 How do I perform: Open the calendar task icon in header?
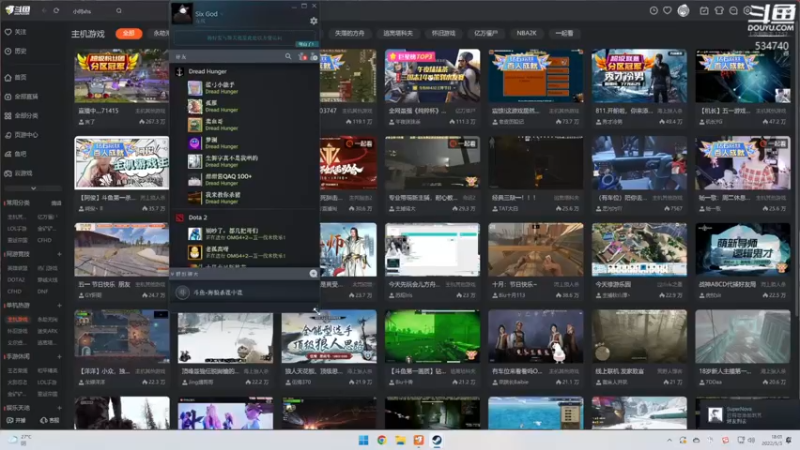pos(704,11)
